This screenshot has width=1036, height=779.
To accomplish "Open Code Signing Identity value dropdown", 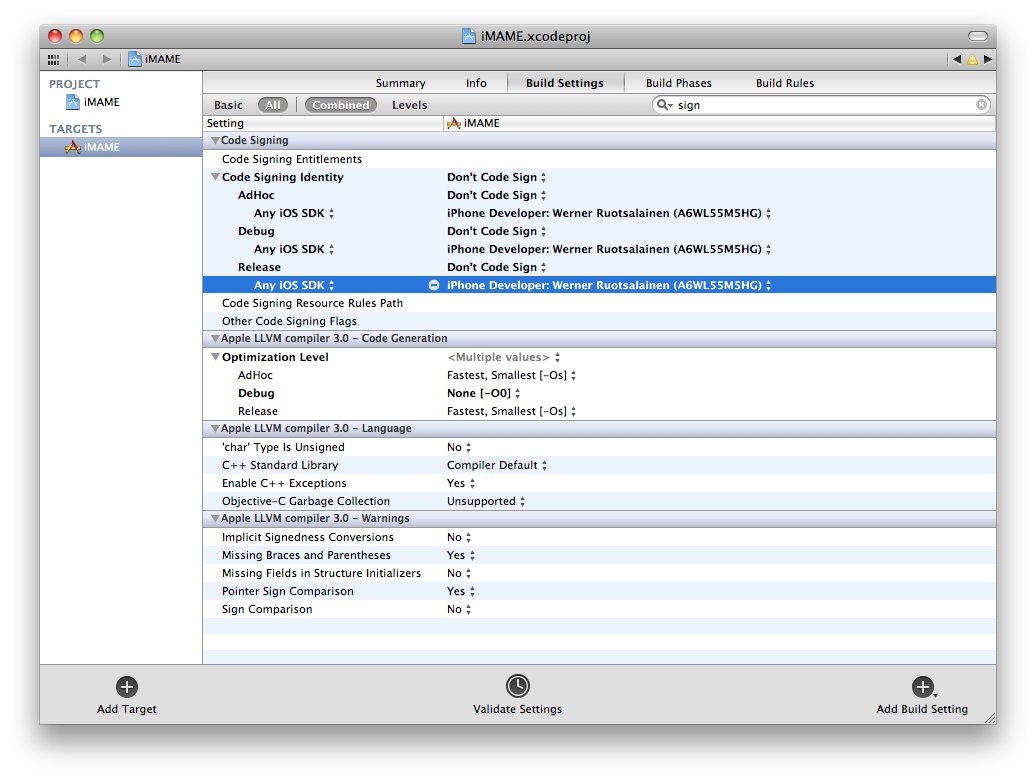I will pyautogui.click(x=497, y=177).
